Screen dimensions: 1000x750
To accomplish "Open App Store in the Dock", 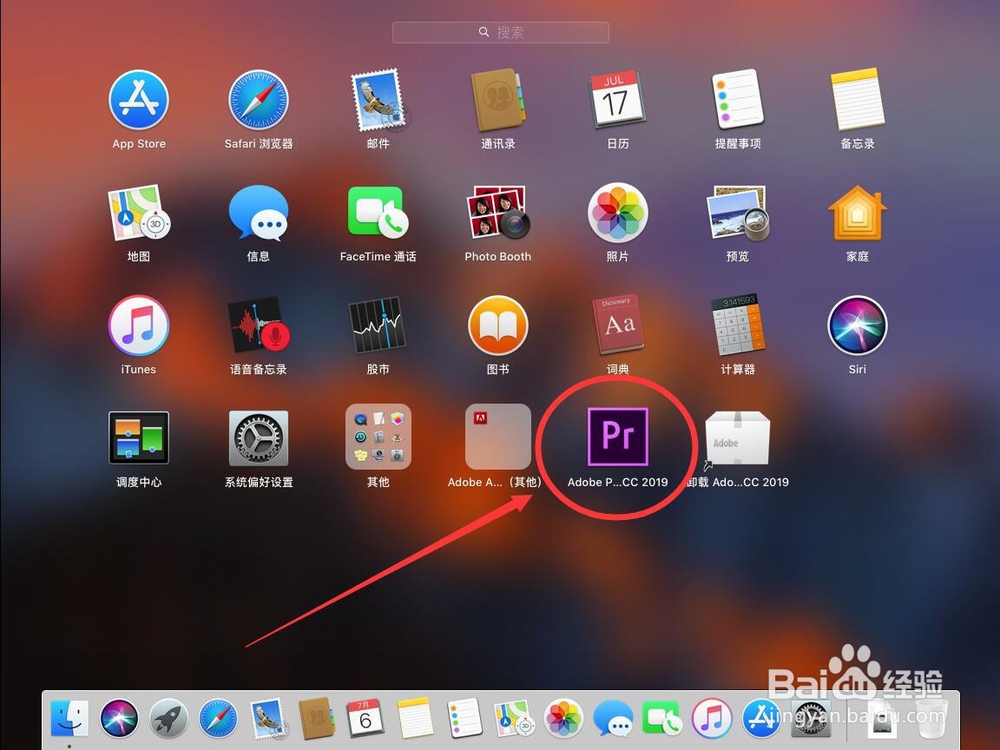I will [761, 718].
